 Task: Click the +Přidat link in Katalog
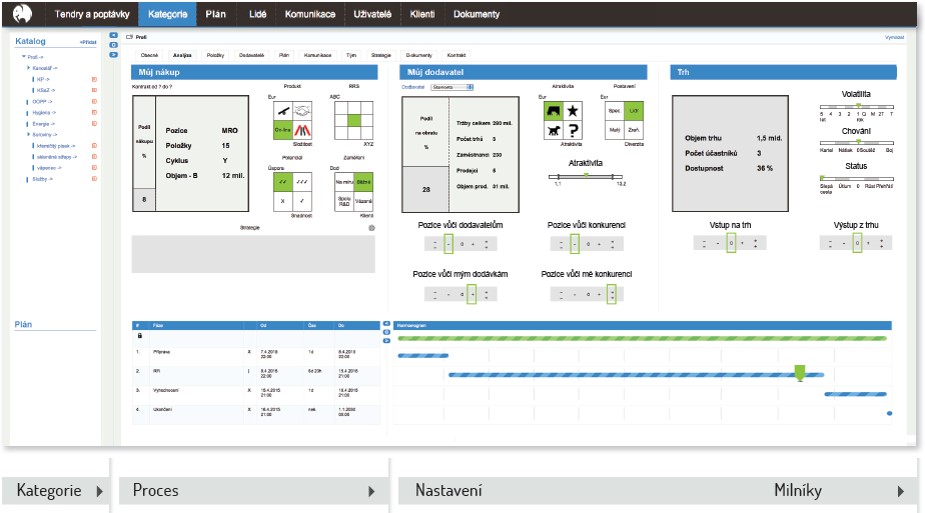pos(88,42)
